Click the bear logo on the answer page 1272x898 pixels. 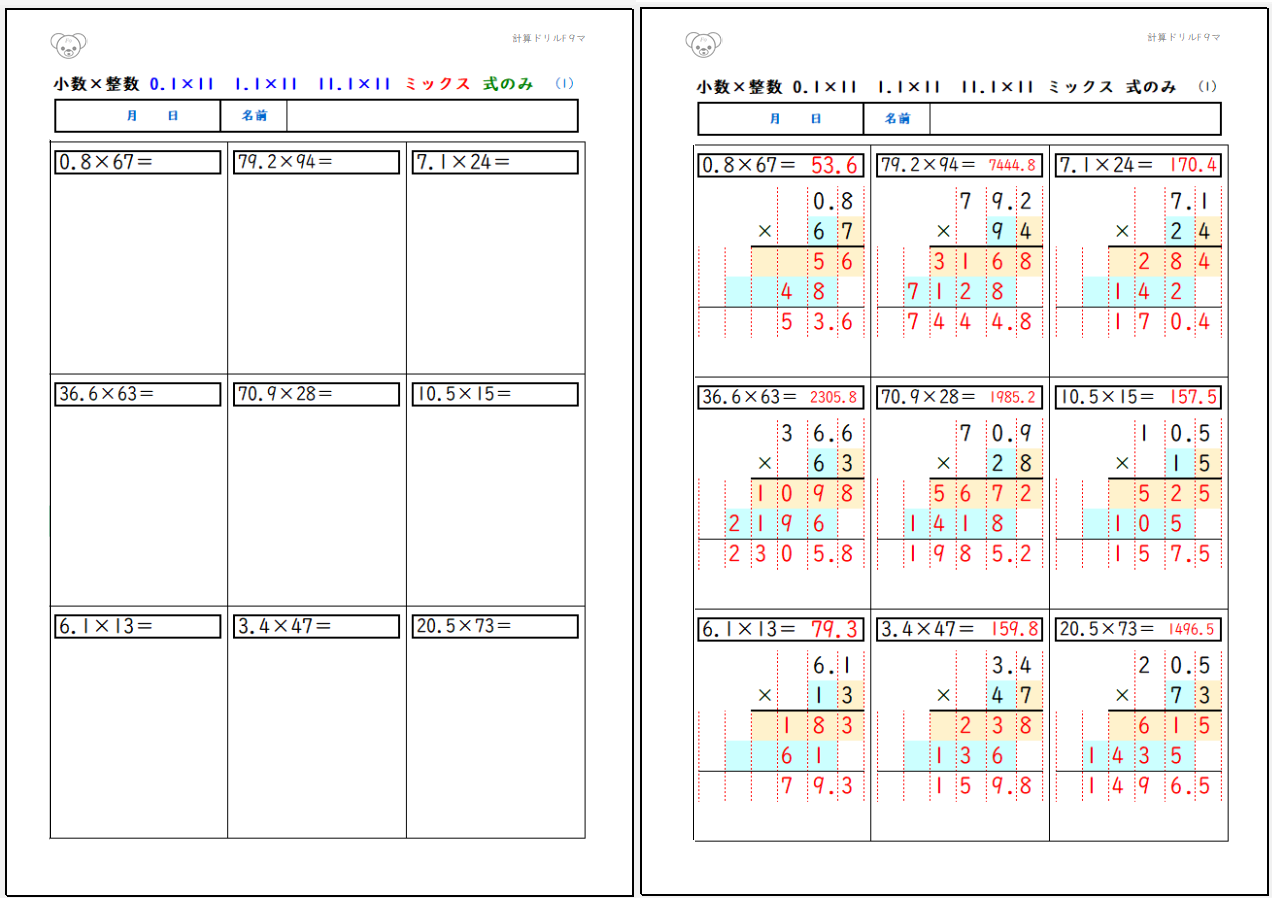[x=704, y=44]
